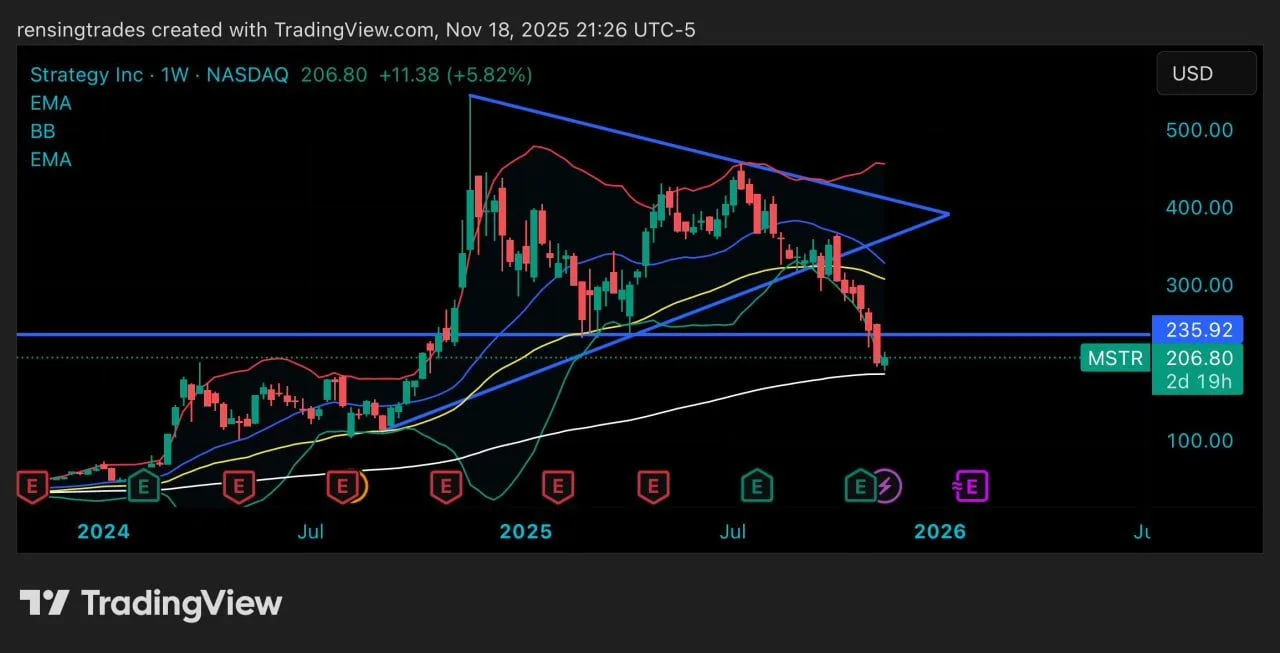The width and height of the screenshot is (1280, 653).
Task: Click the 500.00 level on price axis
Action: (x=1199, y=130)
